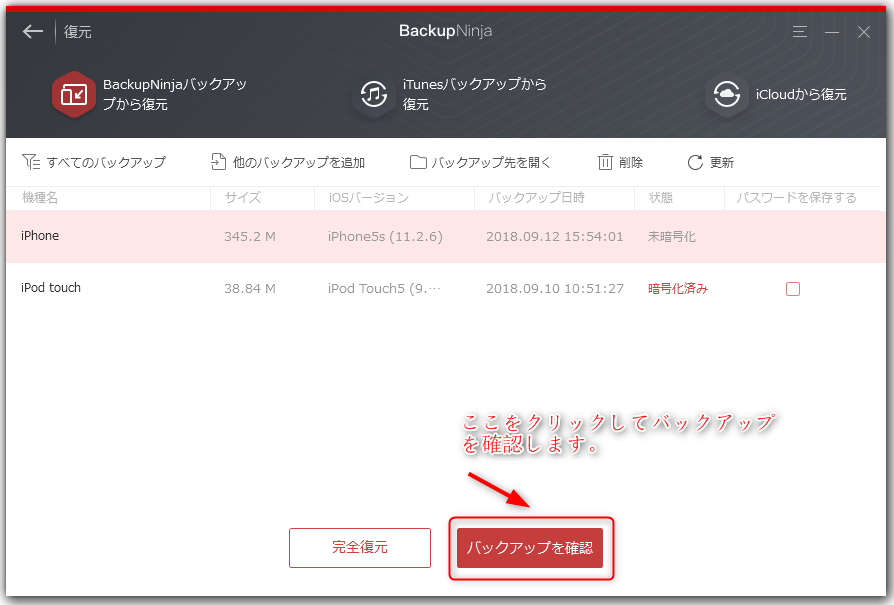This screenshot has height=605, width=894.
Task: Select BackupNinja backup restore hexagon icon
Action: 74,94
